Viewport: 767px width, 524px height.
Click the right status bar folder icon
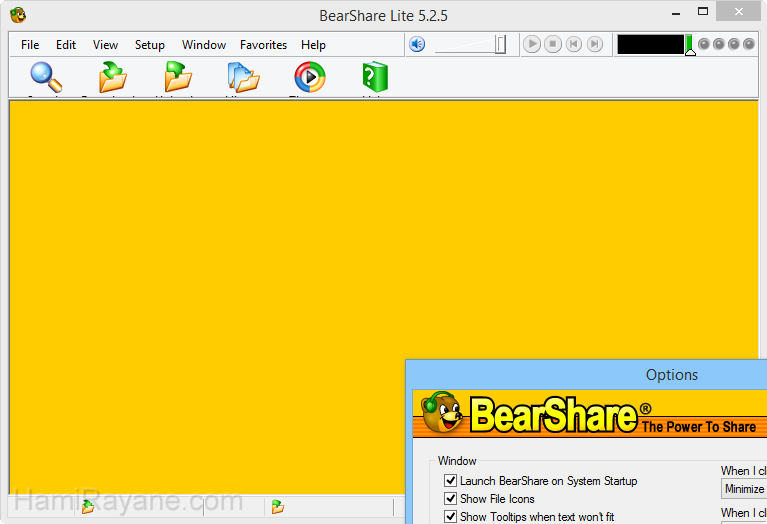point(277,507)
